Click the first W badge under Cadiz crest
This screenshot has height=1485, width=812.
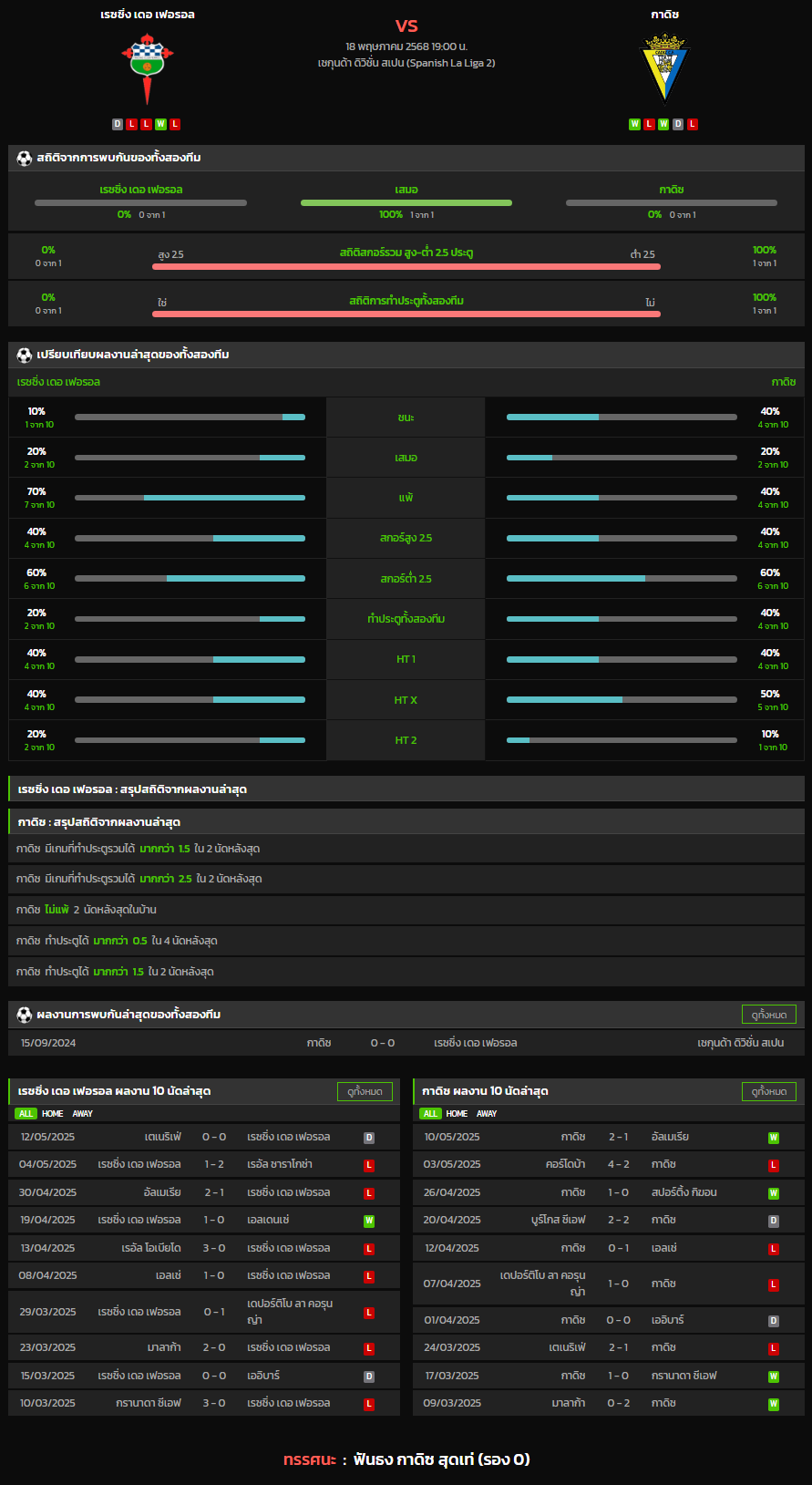point(634,124)
